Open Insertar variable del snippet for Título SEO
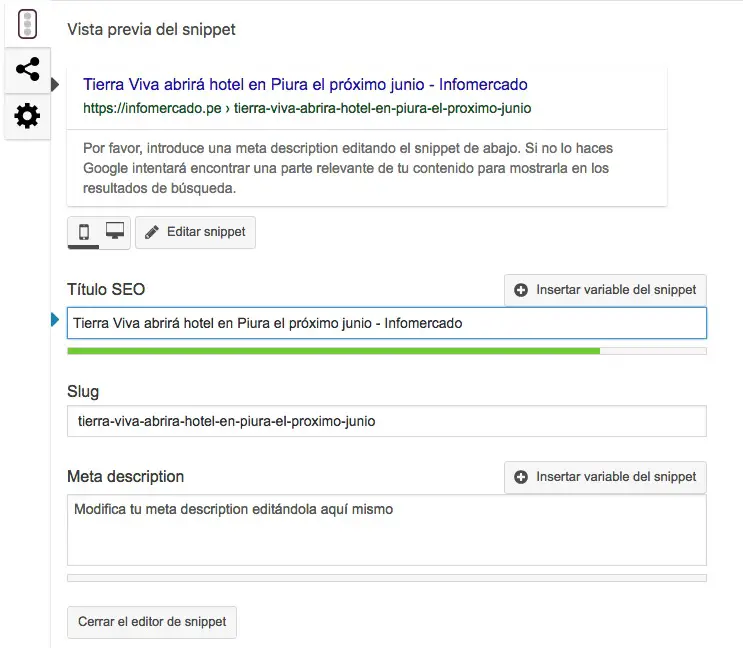The height and width of the screenshot is (648, 743). point(605,290)
